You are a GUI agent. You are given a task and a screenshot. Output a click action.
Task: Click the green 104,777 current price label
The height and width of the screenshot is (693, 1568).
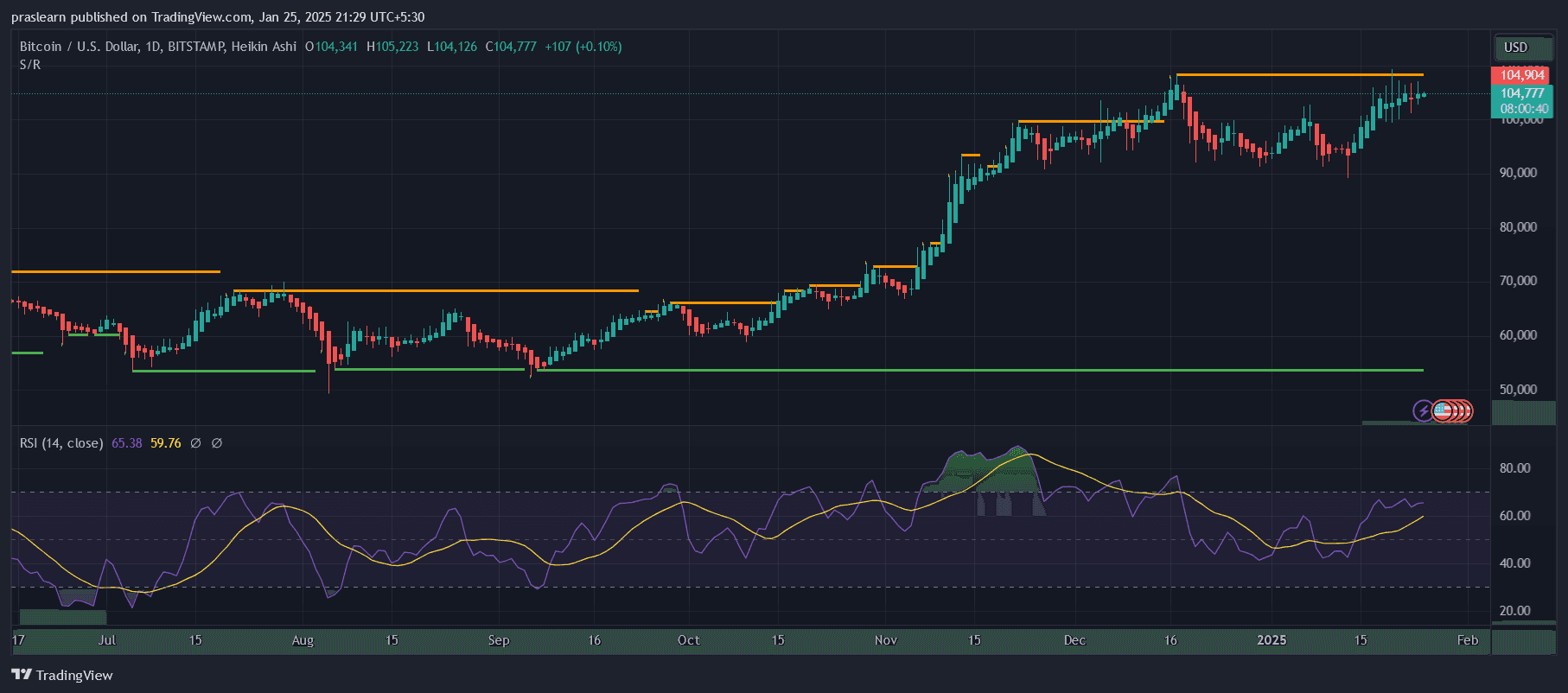click(x=1521, y=93)
